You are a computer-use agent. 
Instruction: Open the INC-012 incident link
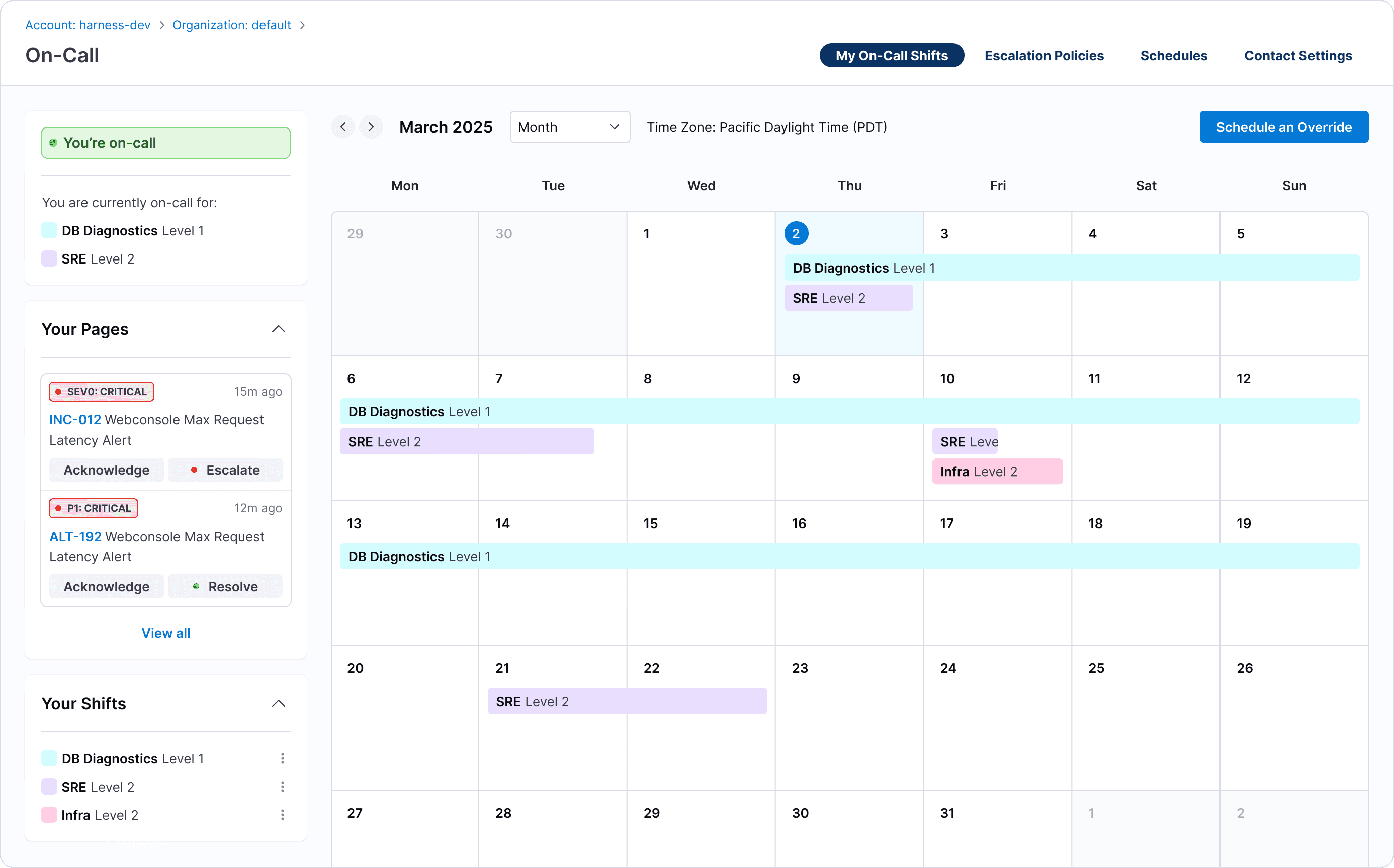click(75, 419)
